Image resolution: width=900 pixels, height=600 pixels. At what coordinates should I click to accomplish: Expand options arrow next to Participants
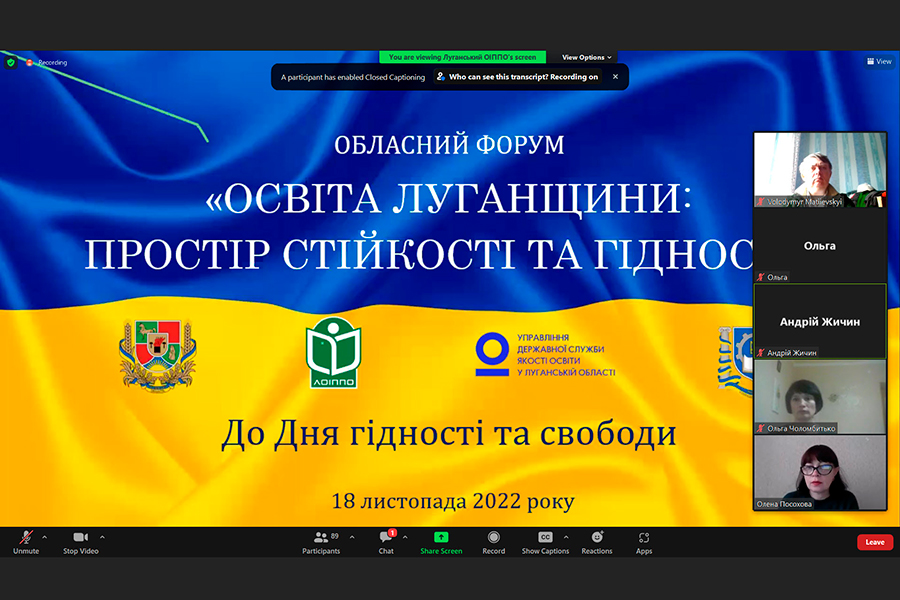352,537
